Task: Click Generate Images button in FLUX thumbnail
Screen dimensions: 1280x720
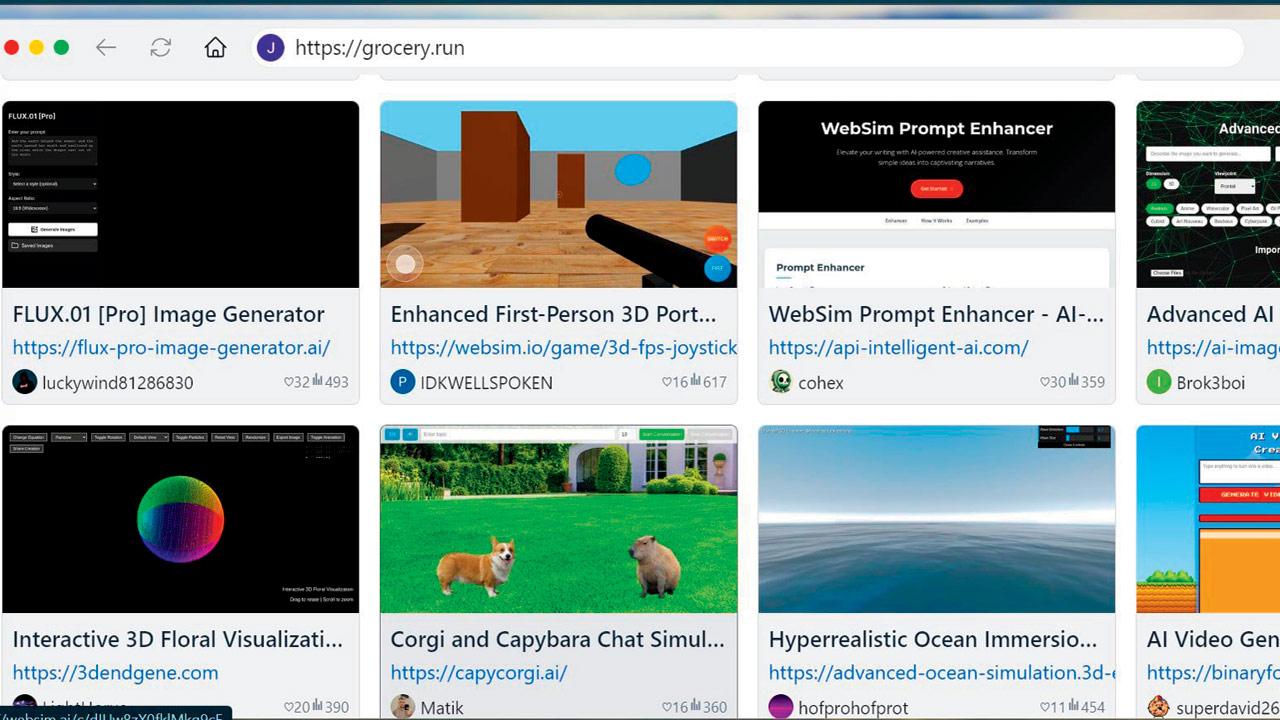Action: point(53,229)
